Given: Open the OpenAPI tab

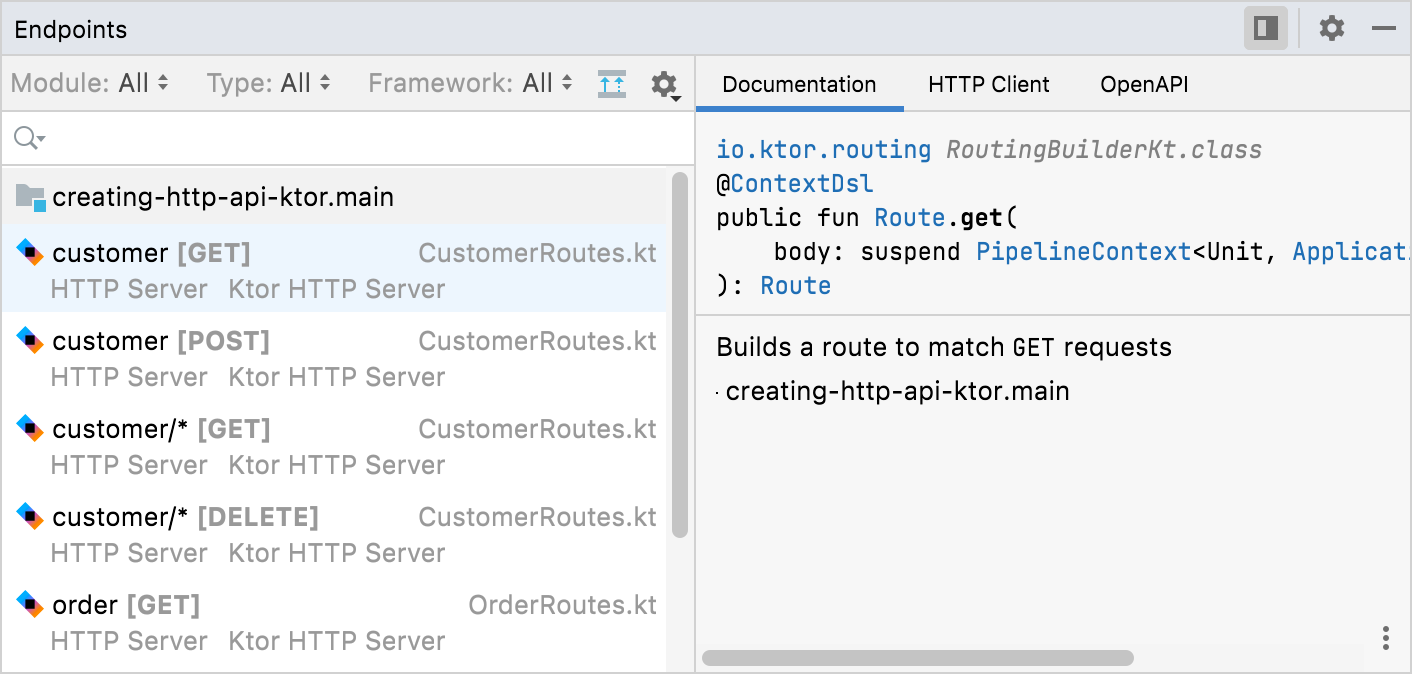Looking at the screenshot, I should [x=1143, y=84].
